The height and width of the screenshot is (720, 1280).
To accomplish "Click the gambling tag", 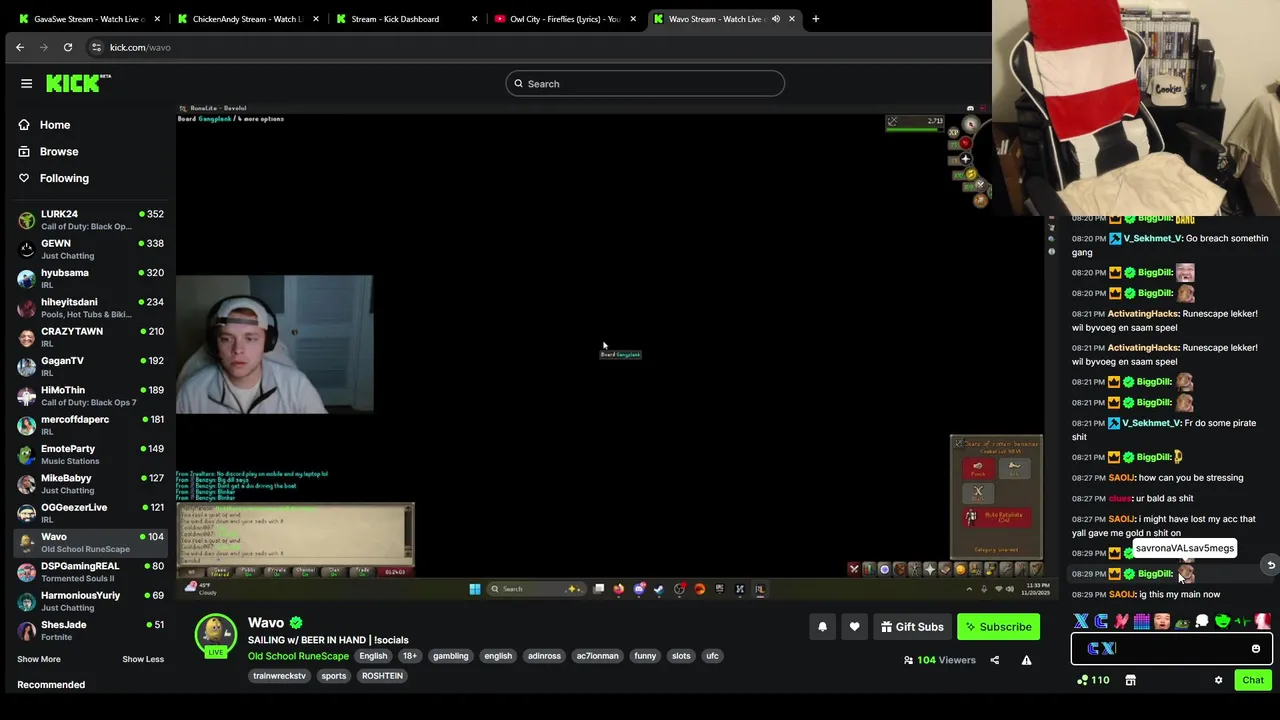I will [450, 656].
